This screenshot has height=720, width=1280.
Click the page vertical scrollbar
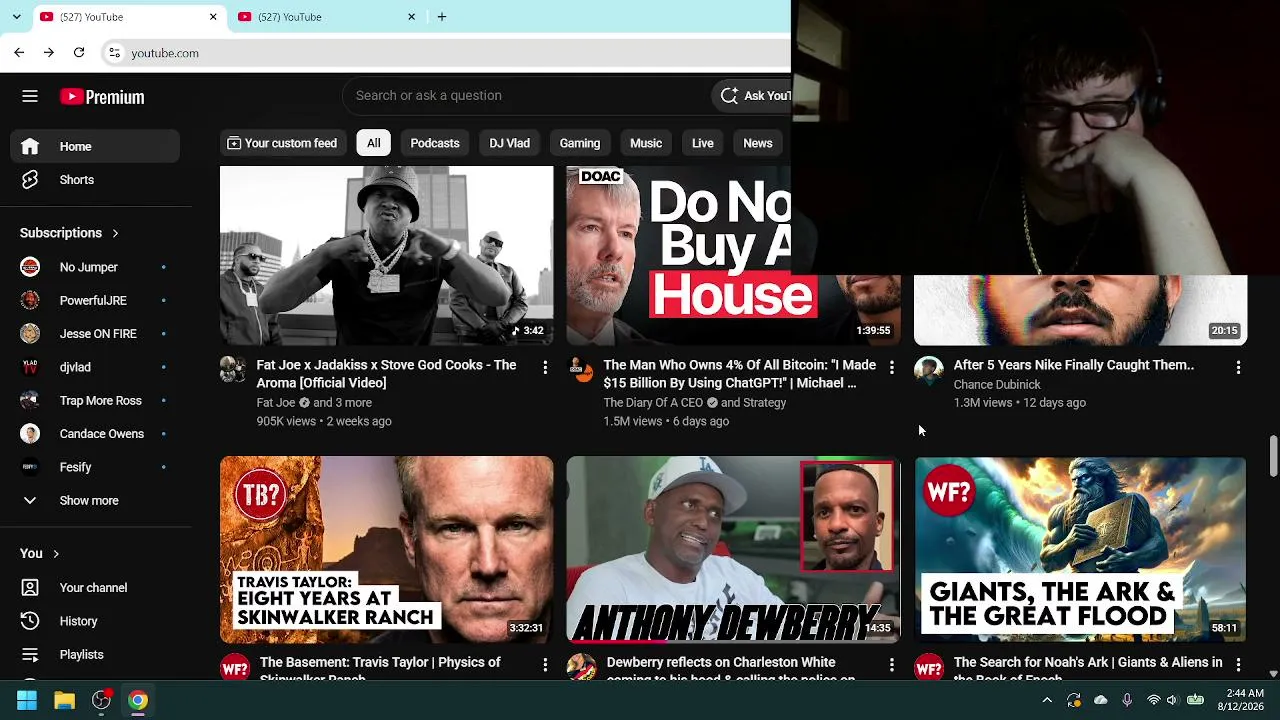pos(1273,456)
